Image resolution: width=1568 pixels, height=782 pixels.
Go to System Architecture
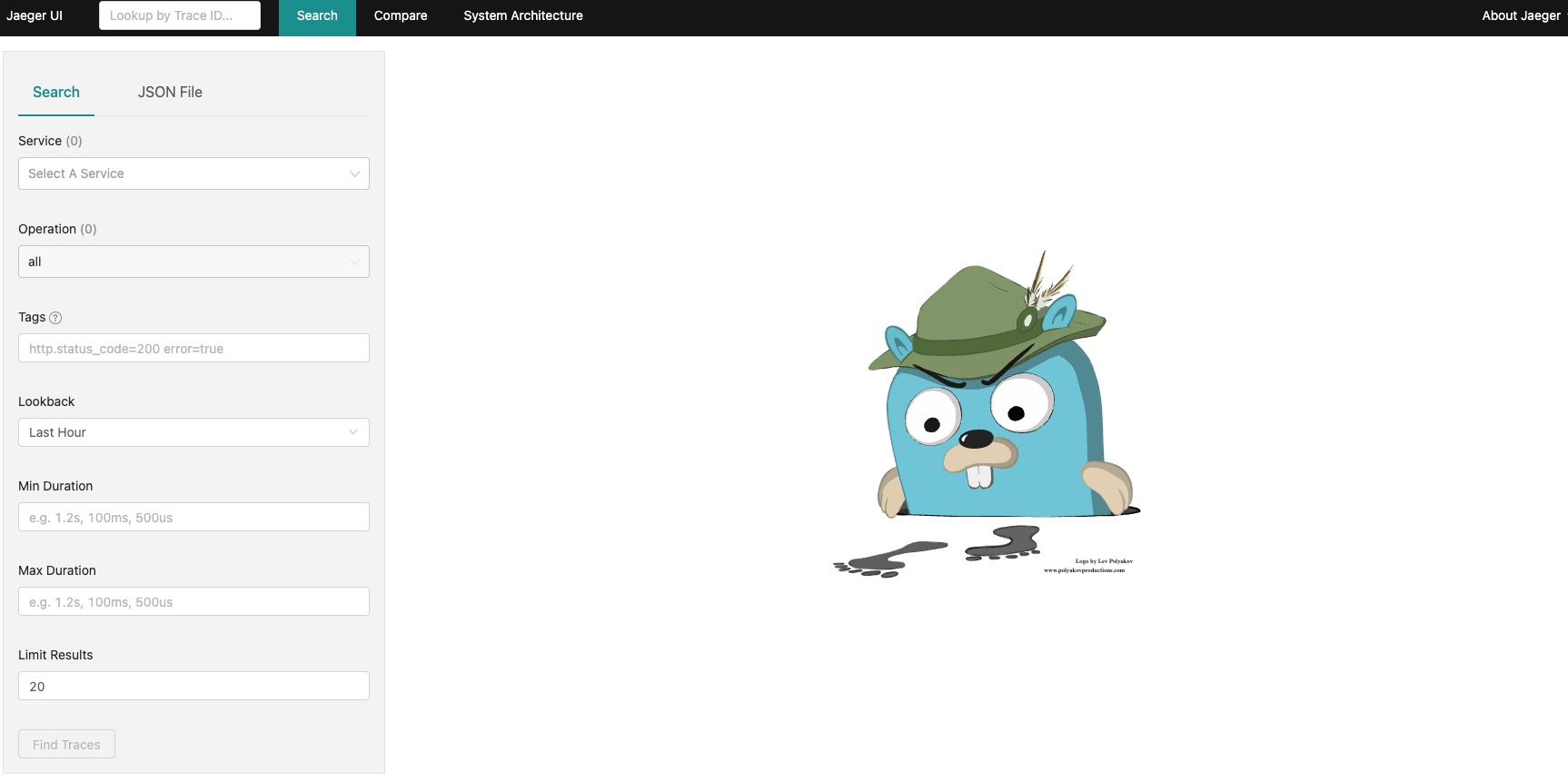[523, 16]
